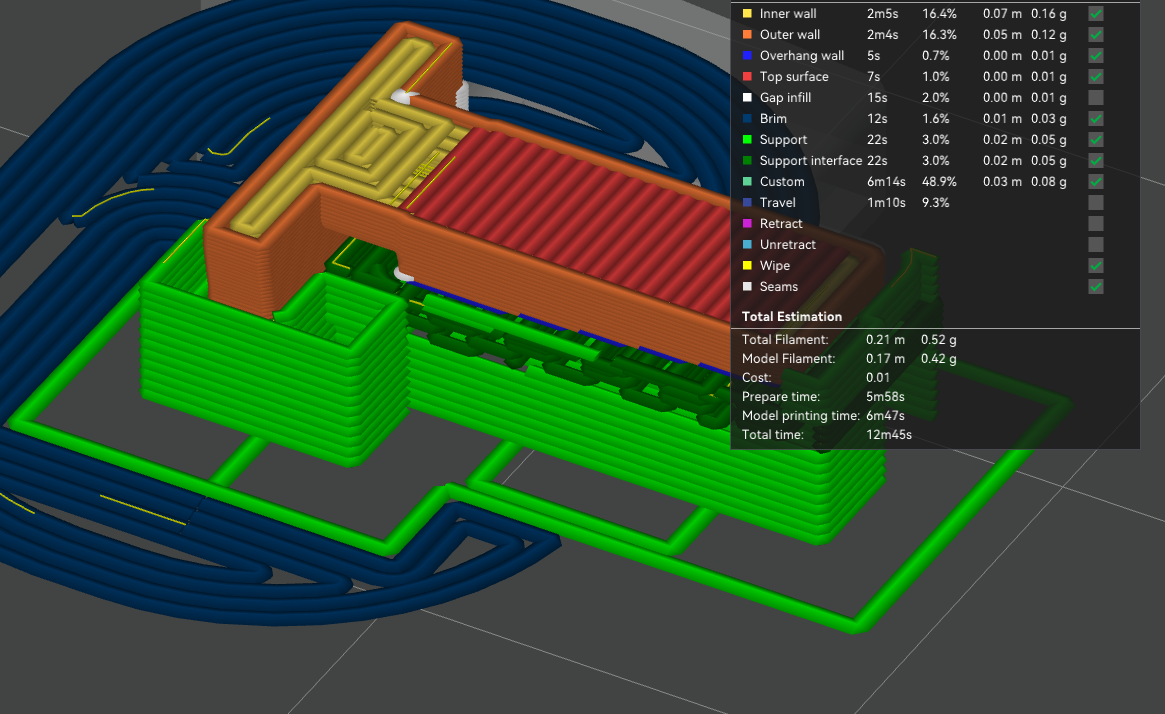Uncheck the Wipe visibility checkbox
1165x714 pixels.
point(1096,266)
